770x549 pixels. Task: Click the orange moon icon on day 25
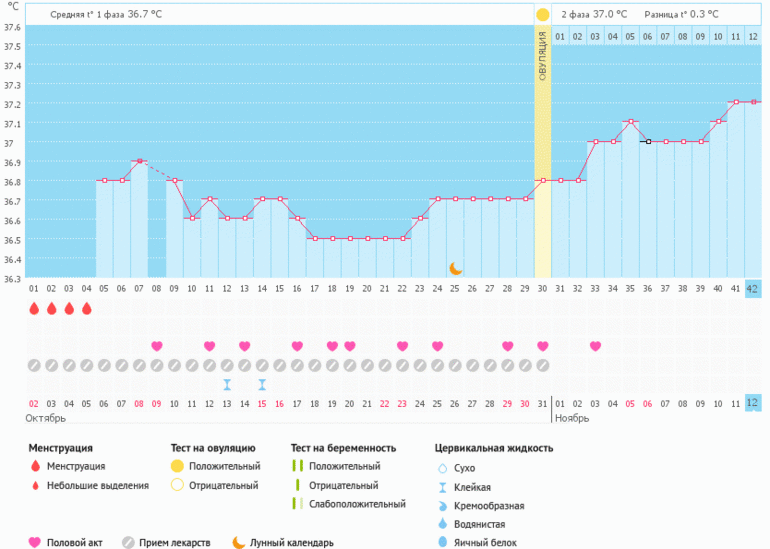455,268
